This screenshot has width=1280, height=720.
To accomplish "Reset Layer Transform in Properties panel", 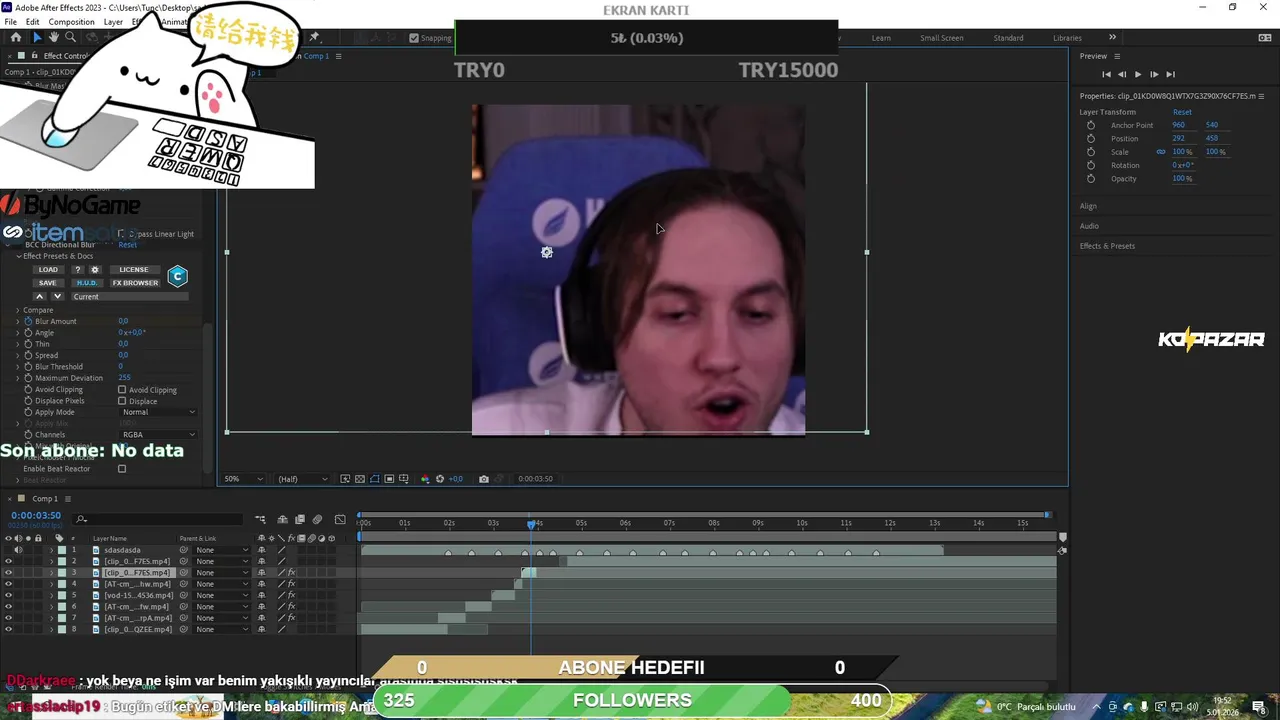I will (x=1182, y=112).
